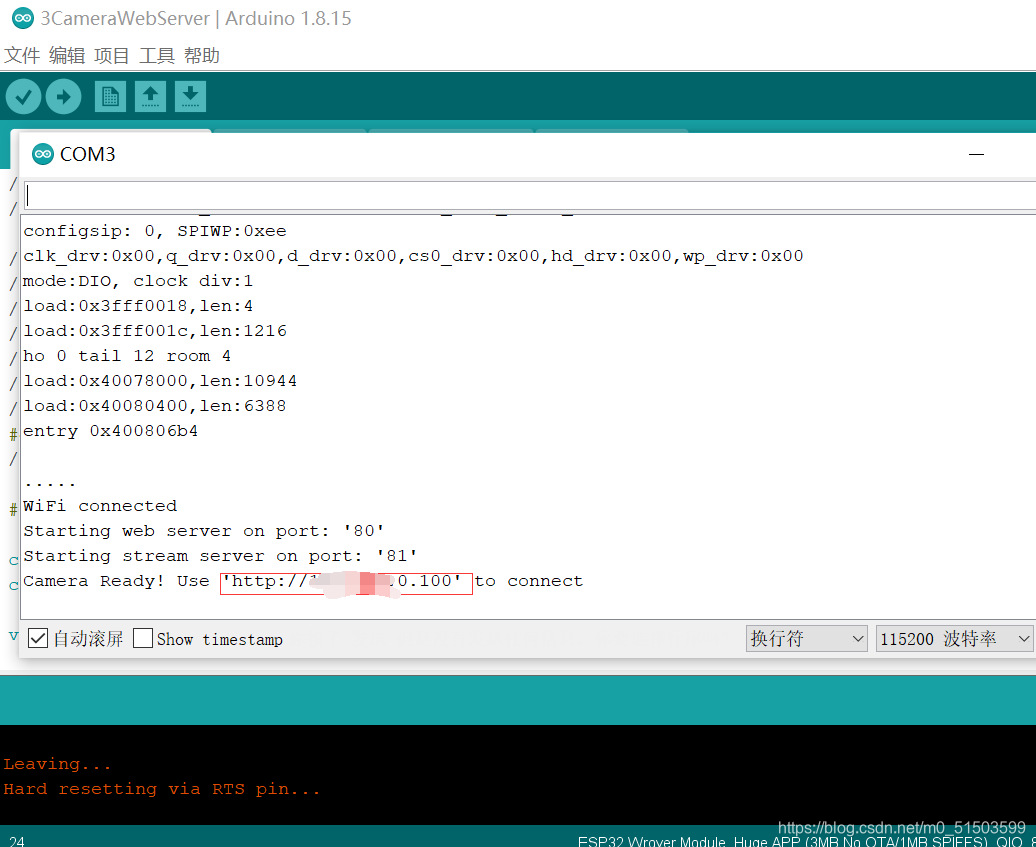
Task: Open the 帮助 menu
Action: [x=201, y=55]
